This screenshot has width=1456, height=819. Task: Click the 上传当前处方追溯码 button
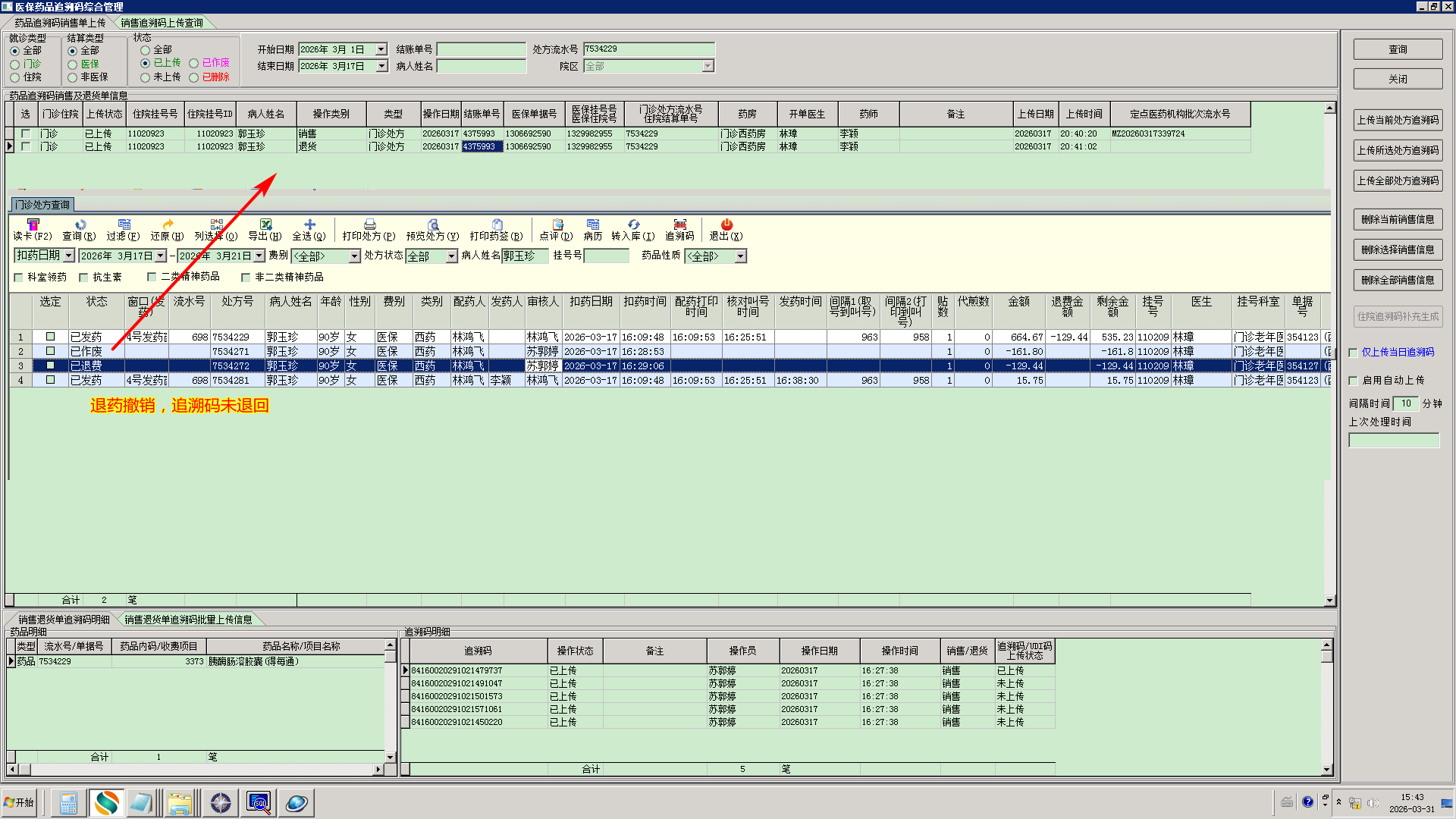(1398, 120)
